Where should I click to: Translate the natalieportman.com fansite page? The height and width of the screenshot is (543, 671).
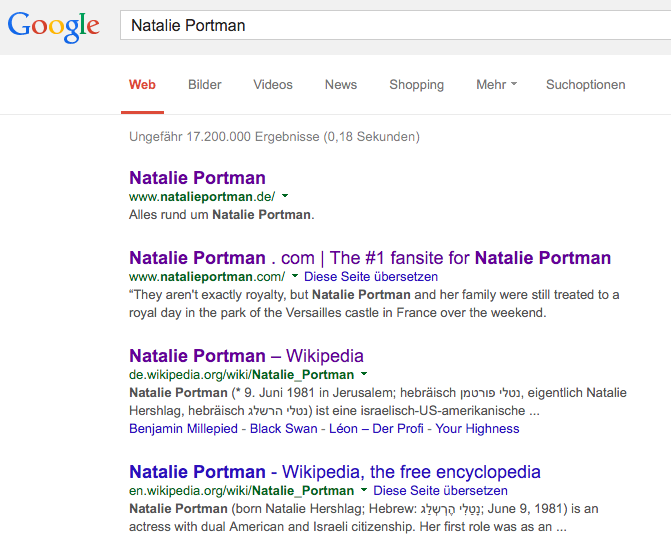tap(371, 277)
